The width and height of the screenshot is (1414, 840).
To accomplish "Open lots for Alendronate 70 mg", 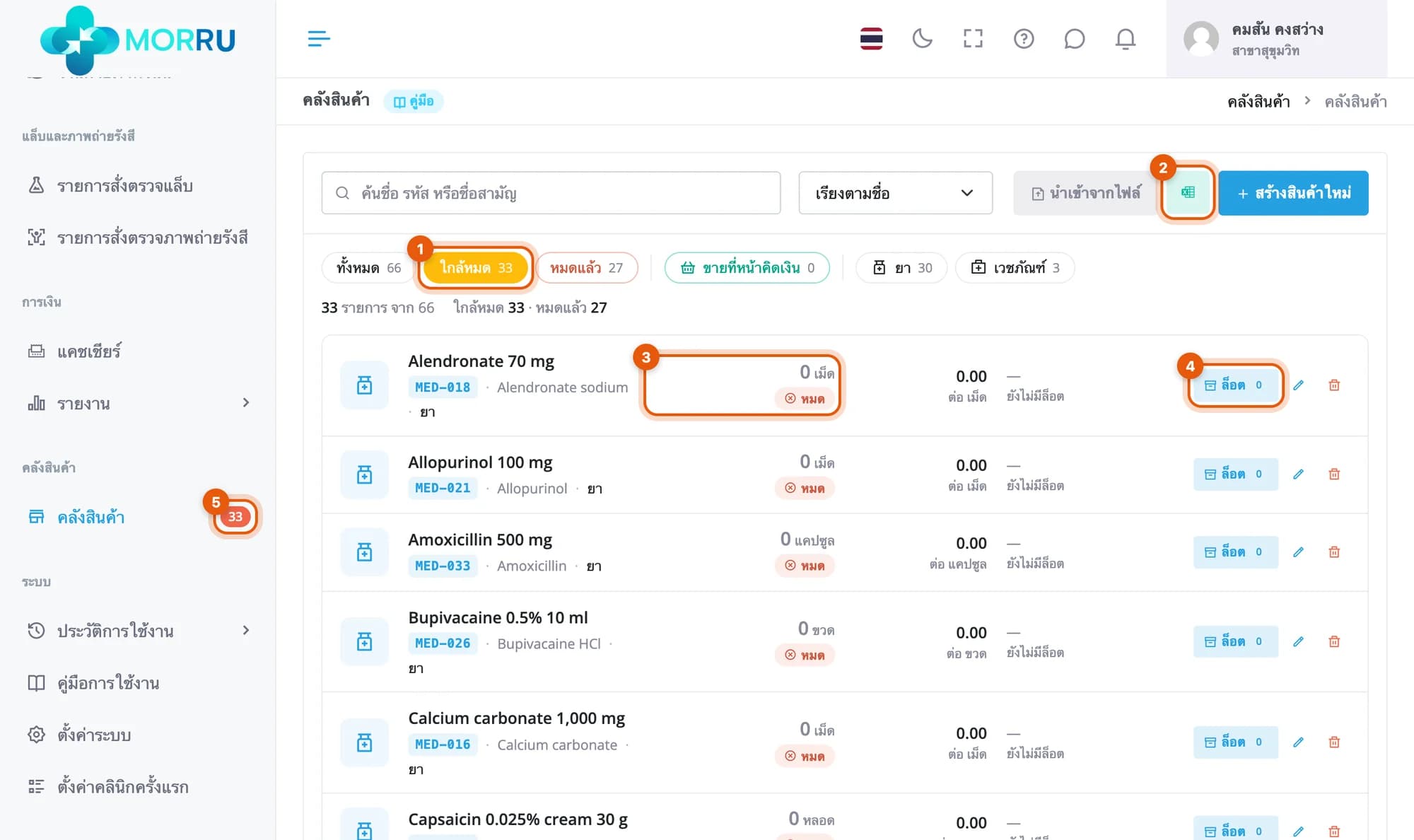I will tap(1235, 385).
